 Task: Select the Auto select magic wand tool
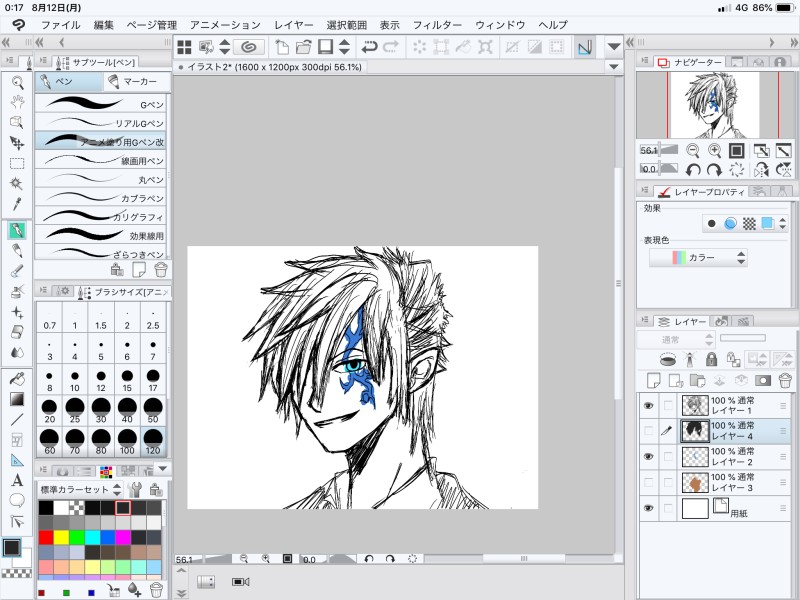click(x=17, y=183)
